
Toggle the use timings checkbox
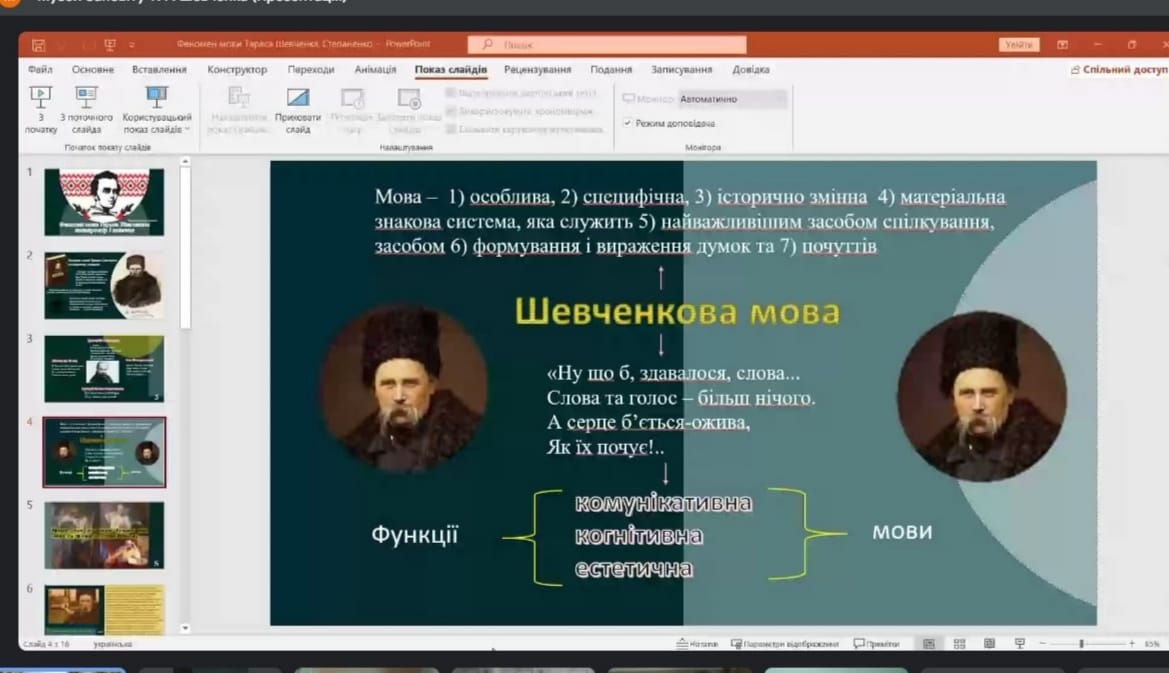point(450,111)
